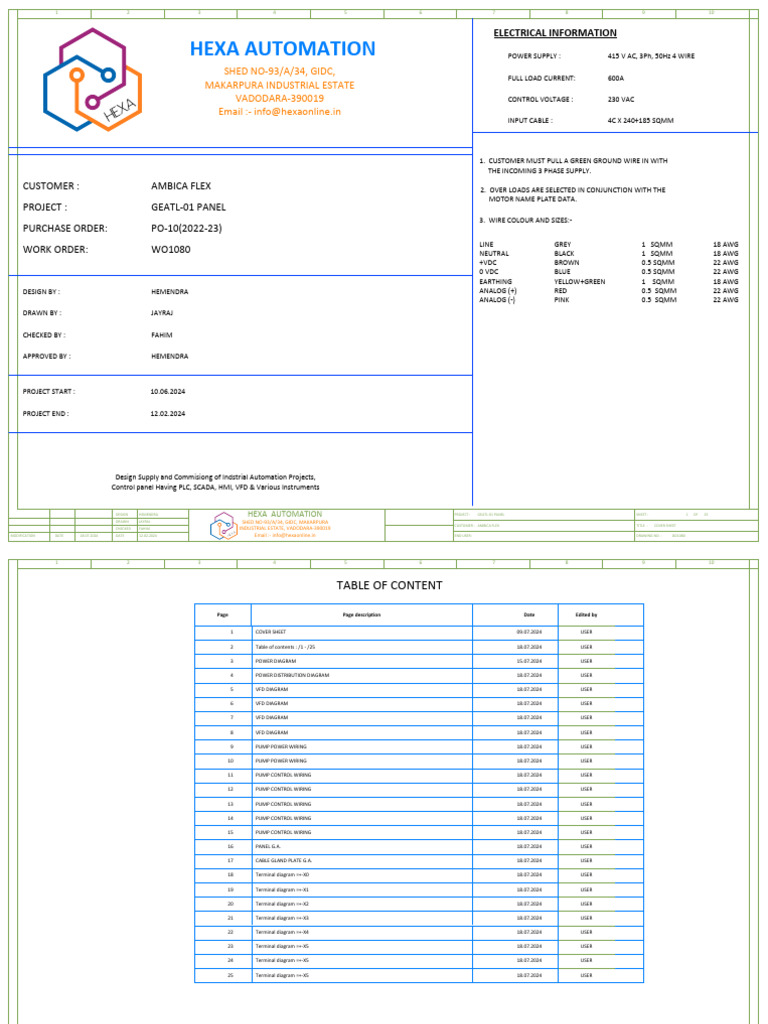Screen dimensions: 768x1024
Task: Select note 2 about over loads selection
Action: coord(573,195)
